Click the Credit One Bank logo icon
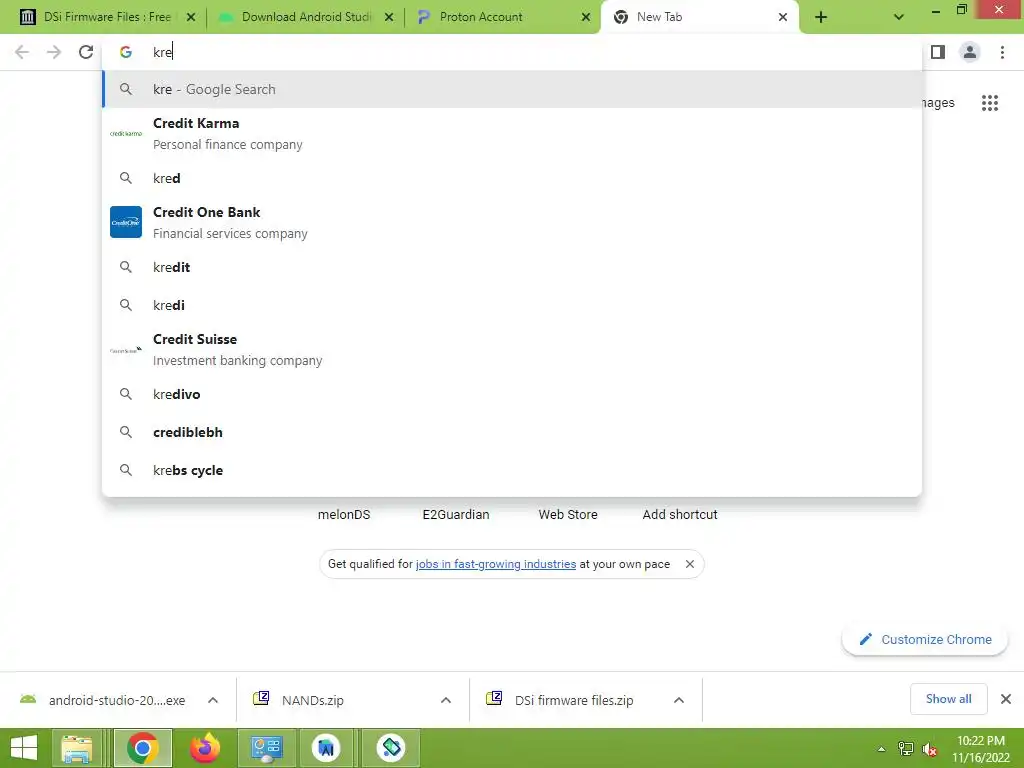 (x=125, y=222)
